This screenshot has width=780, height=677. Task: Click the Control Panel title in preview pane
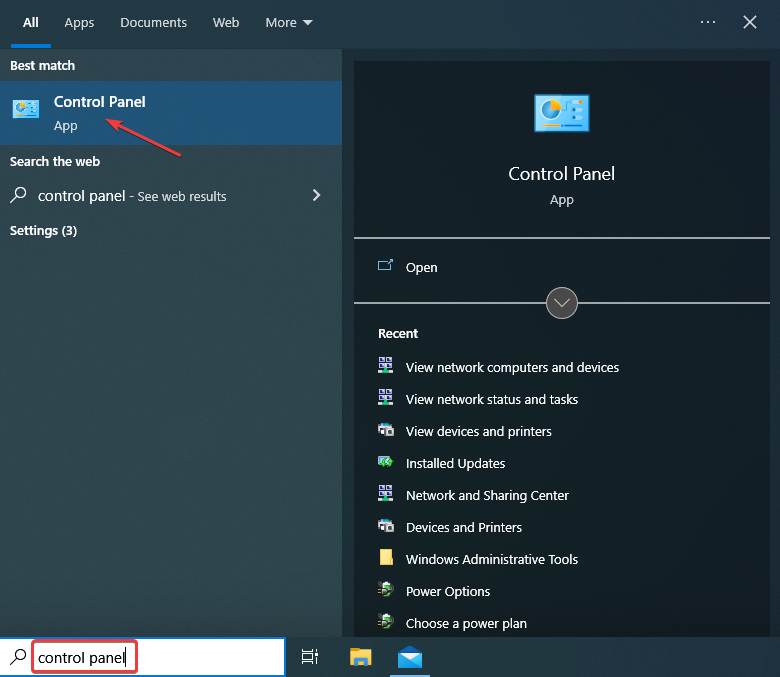click(x=562, y=174)
